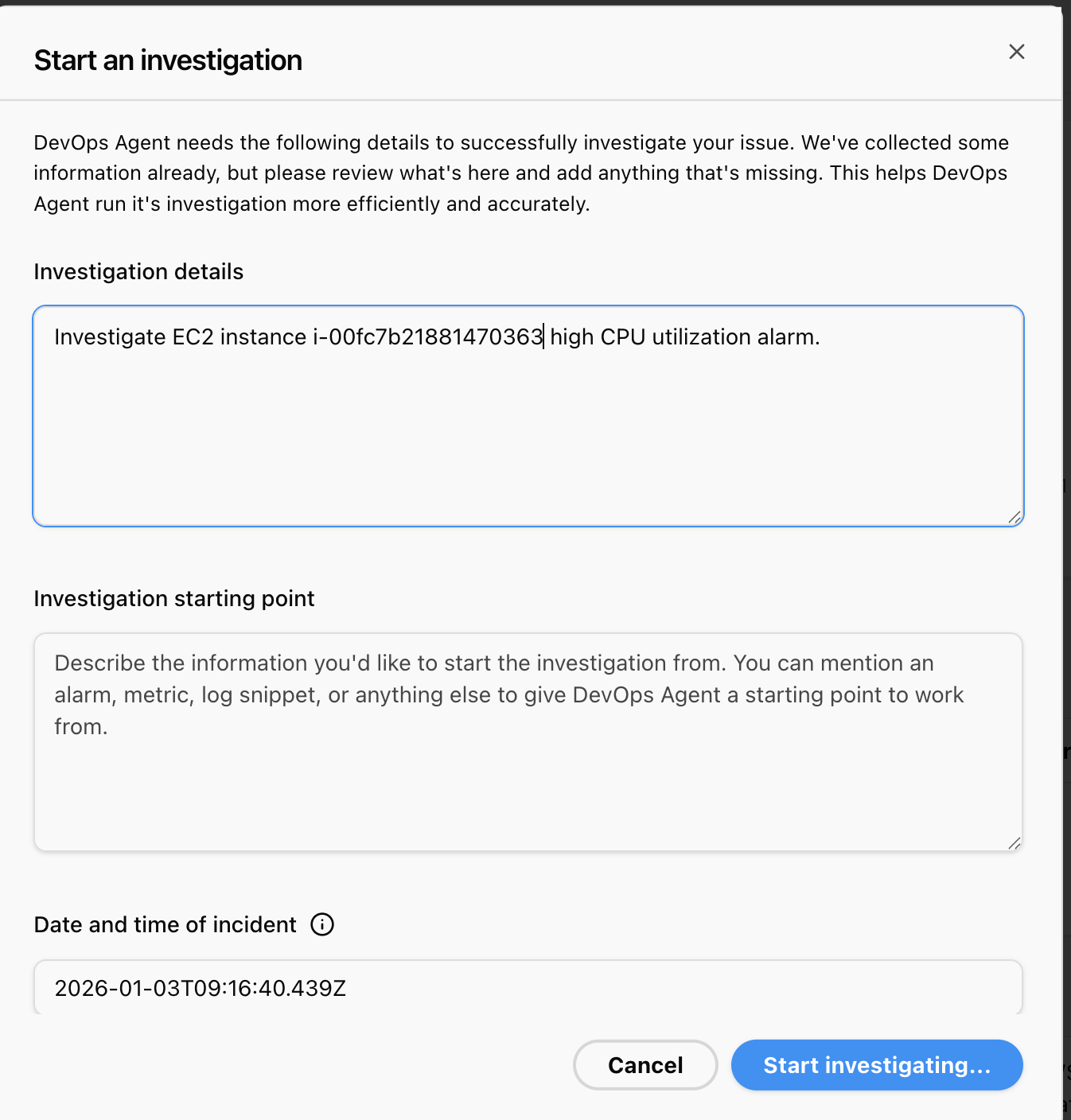This screenshot has height=1120, width=1071.
Task: Click the "Date and time of incident" label
Action: (x=165, y=925)
